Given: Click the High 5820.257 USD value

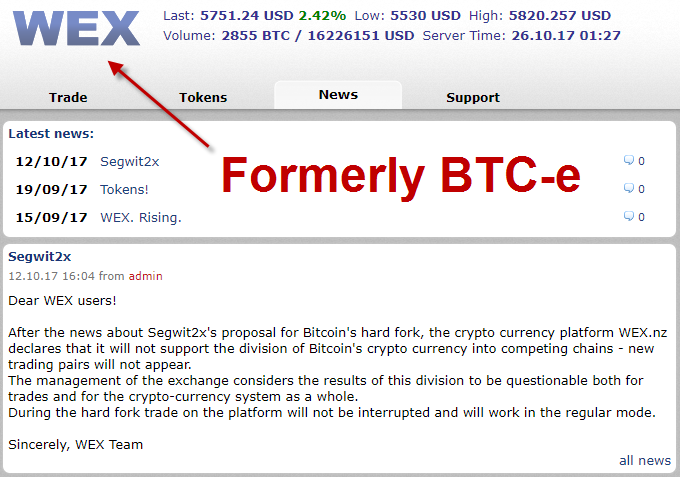Looking at the screenshot, I should pyautogui.click(x=559, y=16).
